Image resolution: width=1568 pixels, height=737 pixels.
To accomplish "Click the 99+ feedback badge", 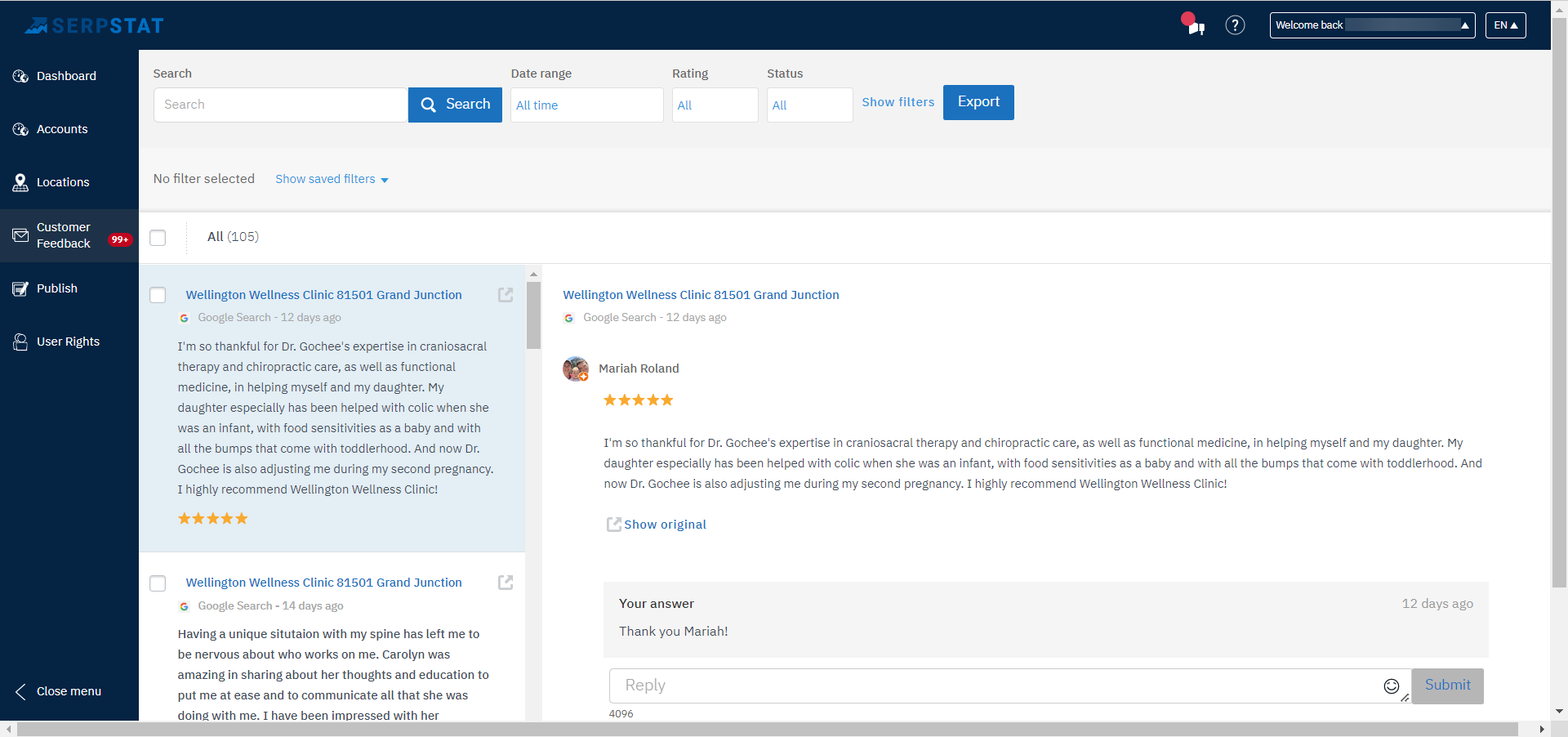I will [120, 239].
